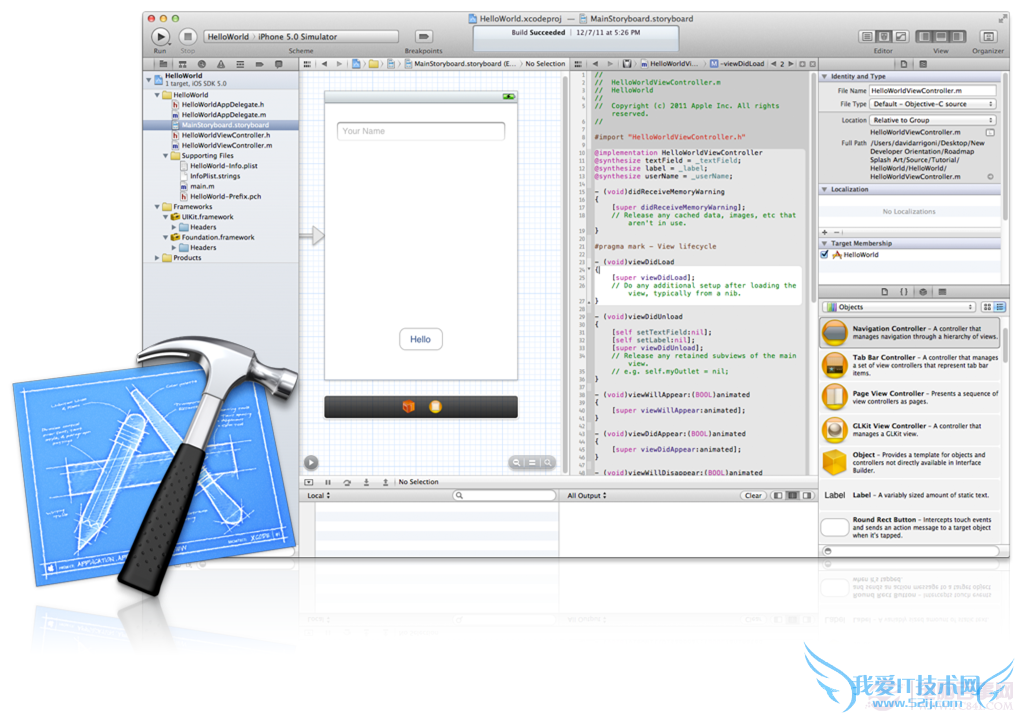Select the Assistant editor button

point(884,36)
